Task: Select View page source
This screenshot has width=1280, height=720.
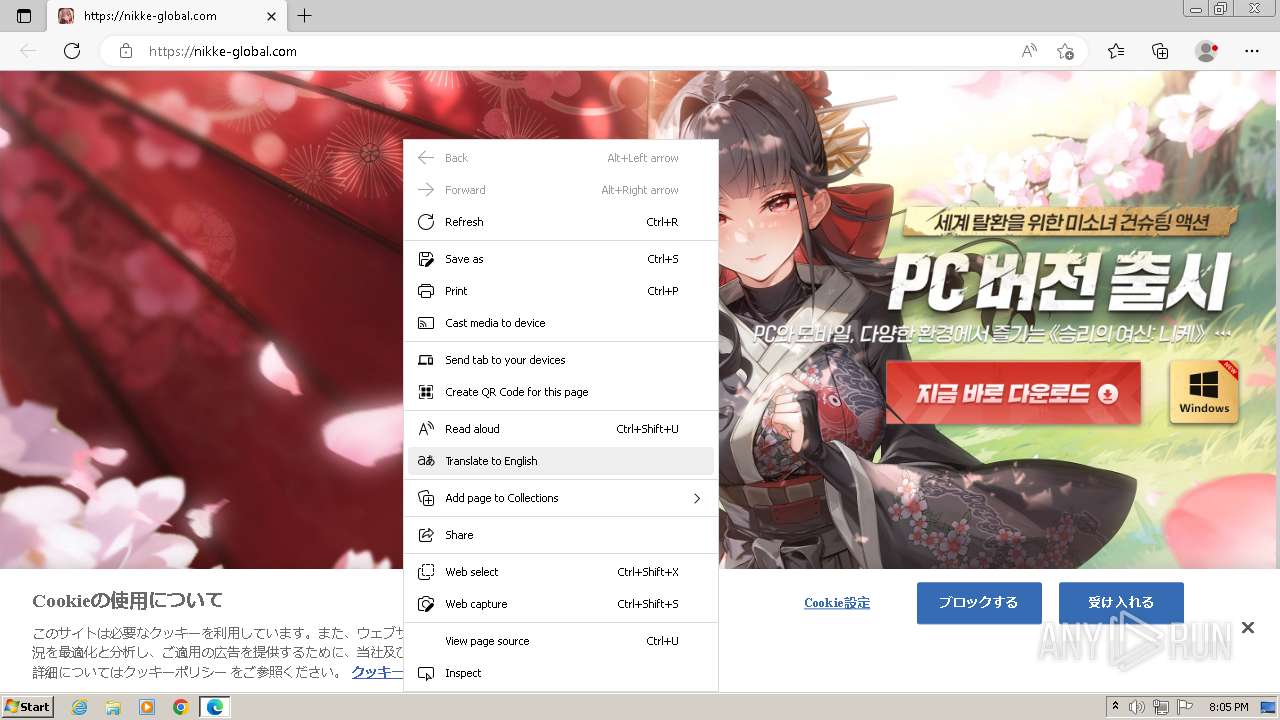Action: (561, 641)
